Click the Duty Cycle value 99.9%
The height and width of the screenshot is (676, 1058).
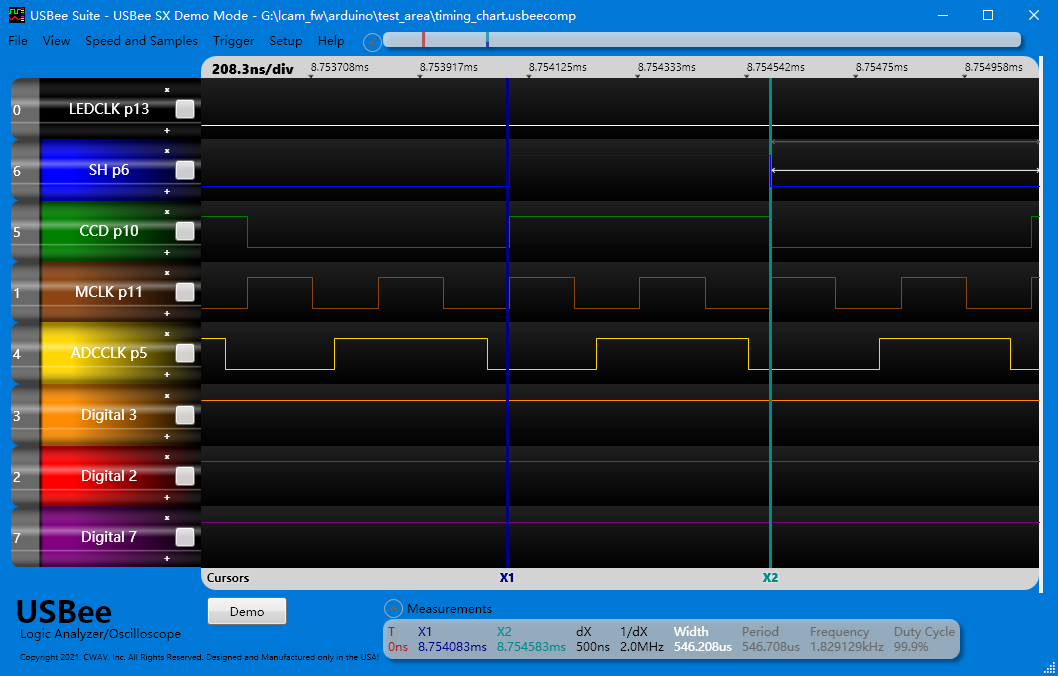click(x=911, y=647)
